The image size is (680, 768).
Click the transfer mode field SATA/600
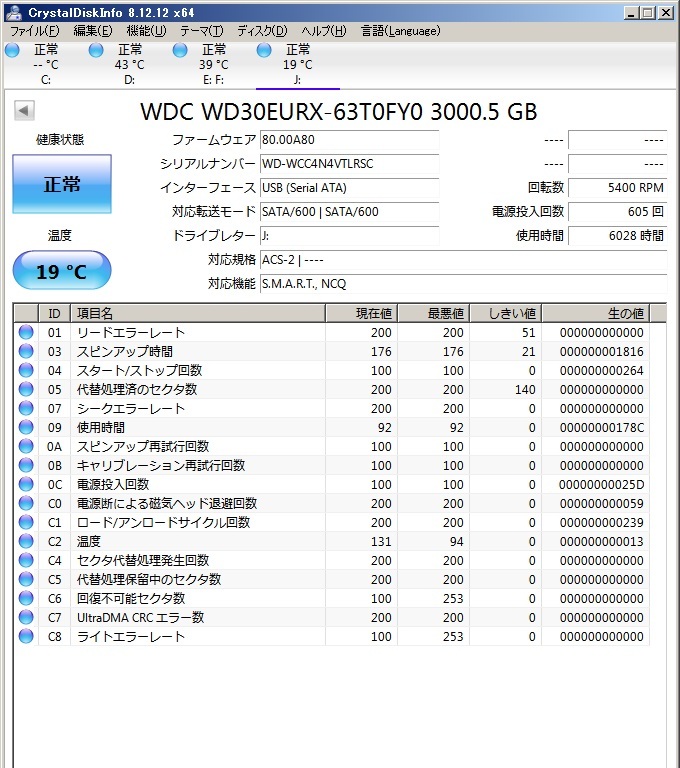pyautogui.click(x=349, y=212)
